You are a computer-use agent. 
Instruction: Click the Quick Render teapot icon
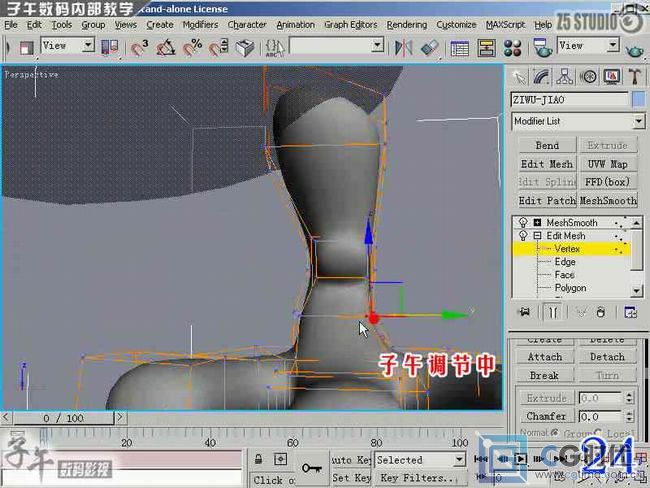(635, 50)
